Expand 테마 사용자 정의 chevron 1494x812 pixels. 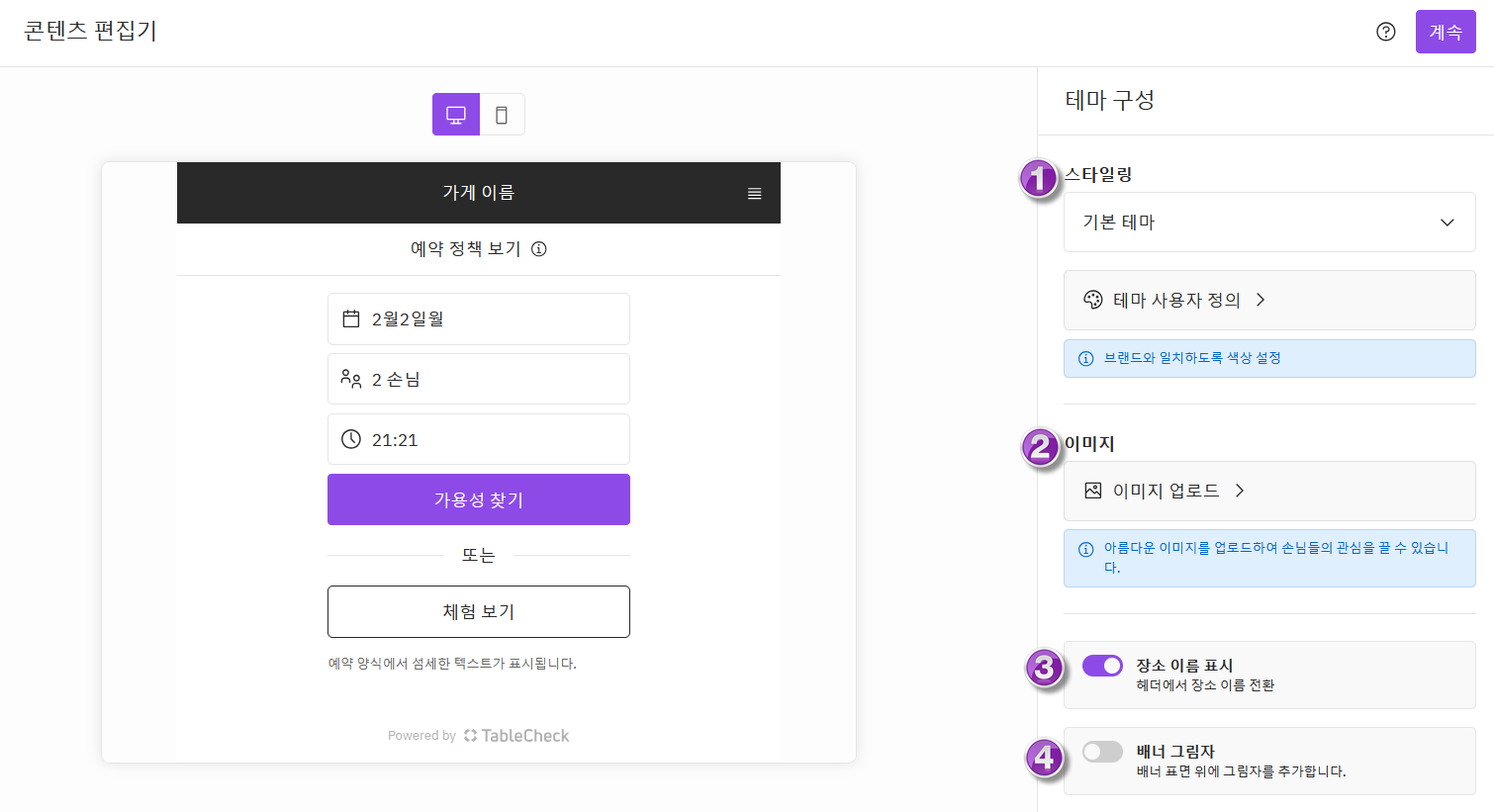[1261, 300]
